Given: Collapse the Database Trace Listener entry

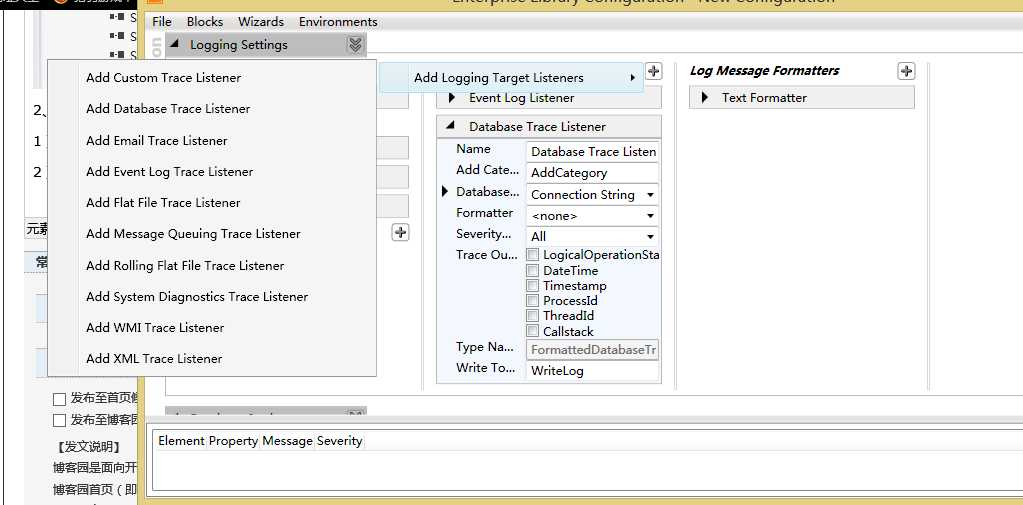Looking at the screenshot, I should click(451, 127).
